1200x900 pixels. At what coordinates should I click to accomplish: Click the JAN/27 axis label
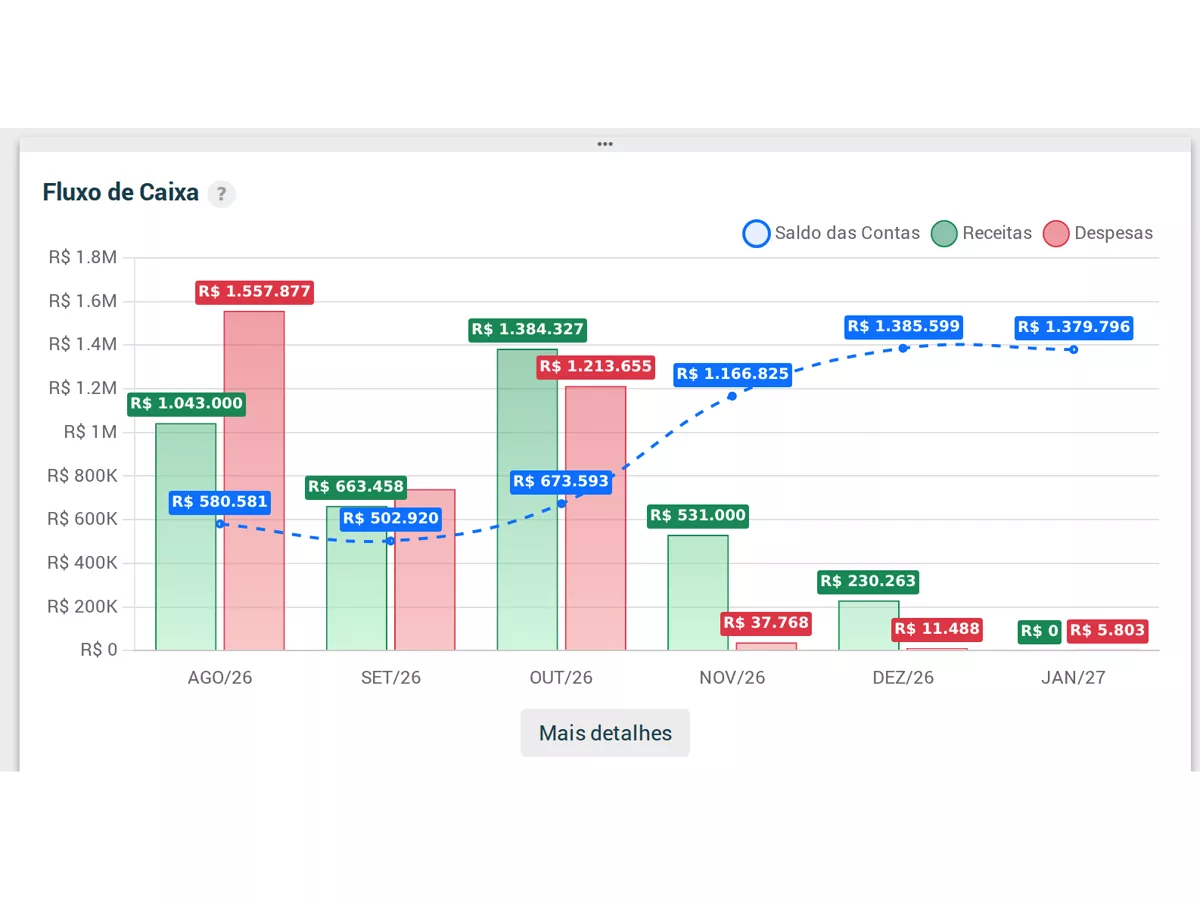point(1074,677)
